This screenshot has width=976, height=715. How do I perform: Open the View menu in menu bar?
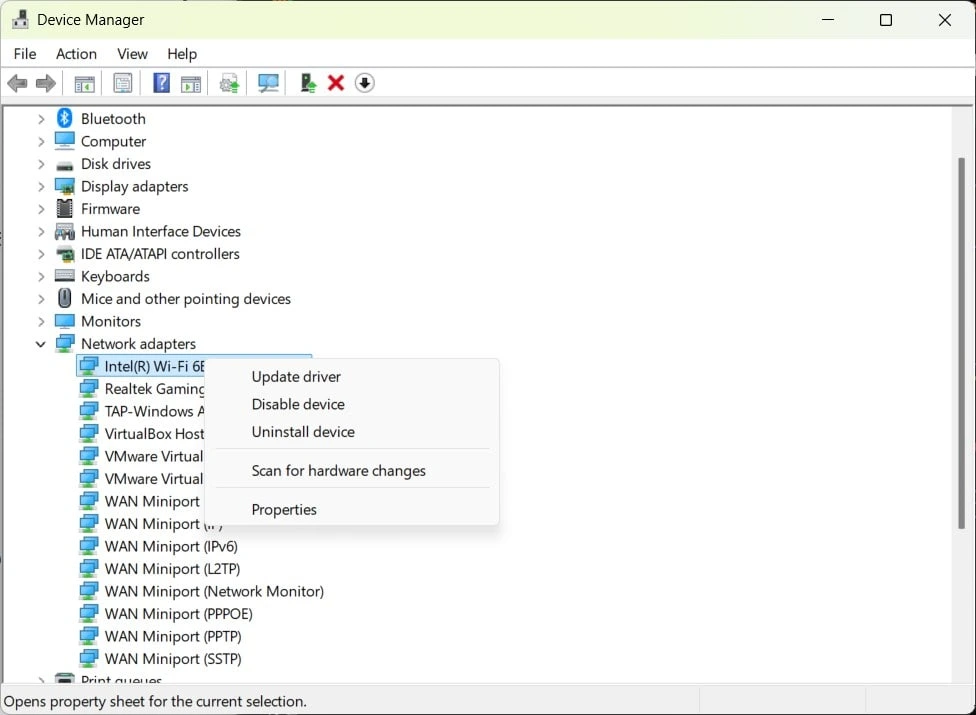point(132,54)
